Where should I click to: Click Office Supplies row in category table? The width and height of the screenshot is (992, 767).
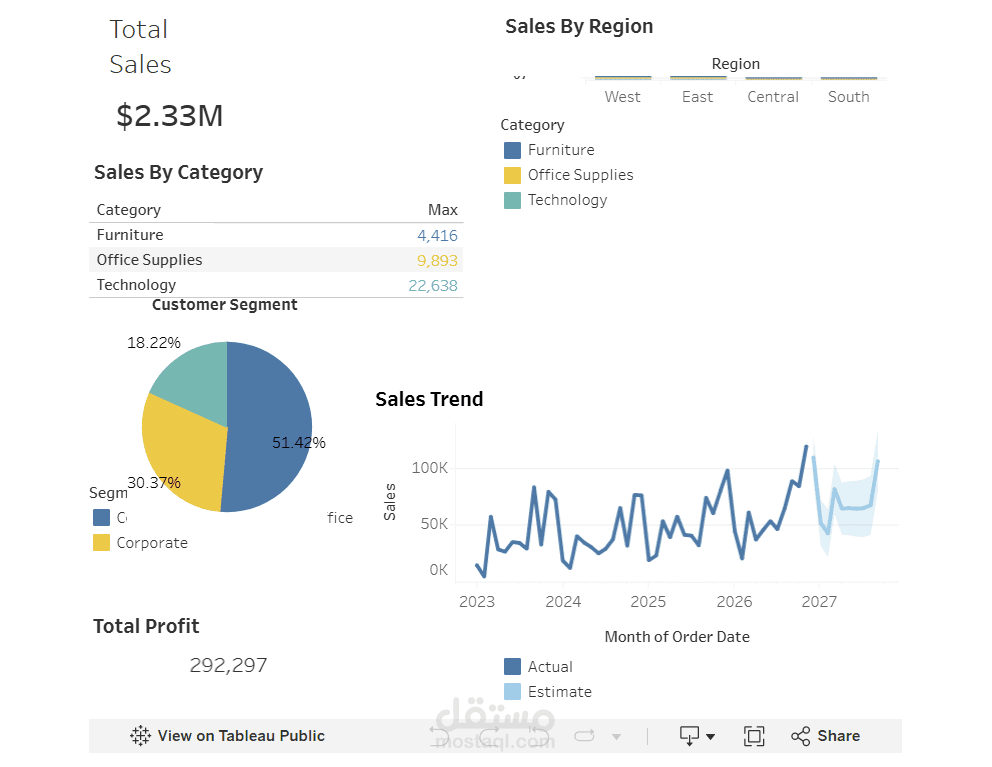276,259
